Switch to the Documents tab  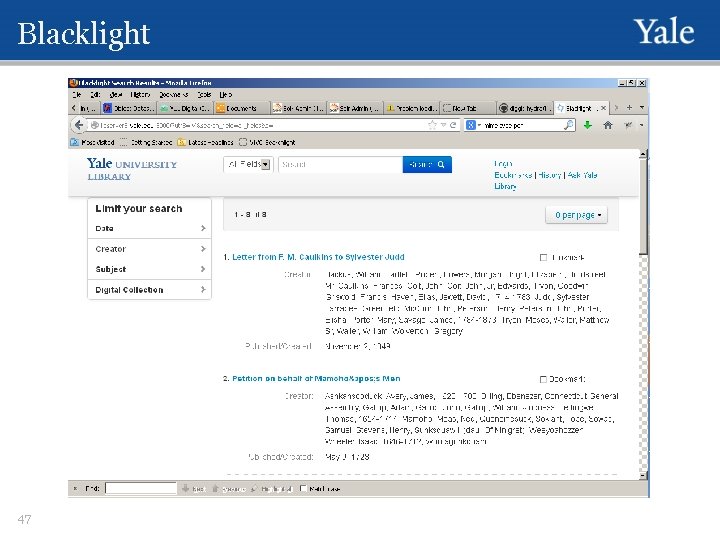[x=242, y=108]
